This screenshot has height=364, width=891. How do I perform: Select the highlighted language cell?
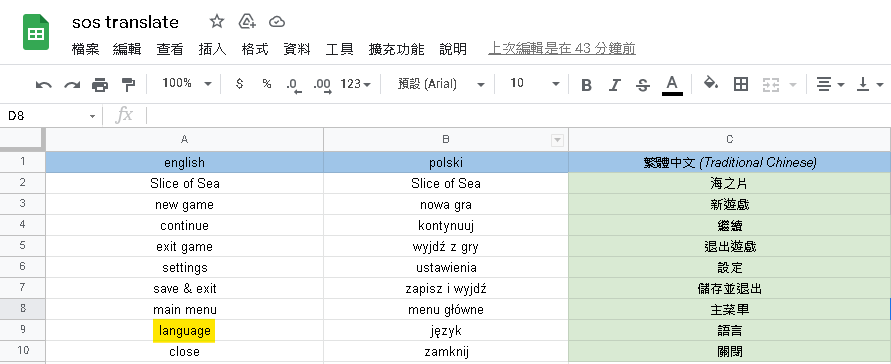(x=184, y=330)
